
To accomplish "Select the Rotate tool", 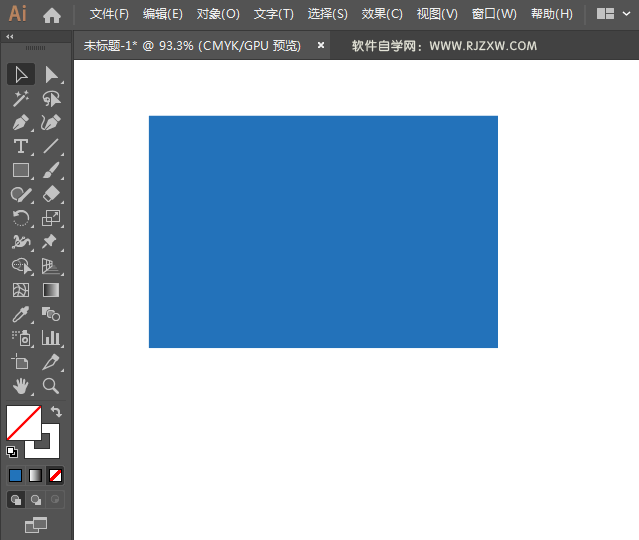I will coord(21,218).
